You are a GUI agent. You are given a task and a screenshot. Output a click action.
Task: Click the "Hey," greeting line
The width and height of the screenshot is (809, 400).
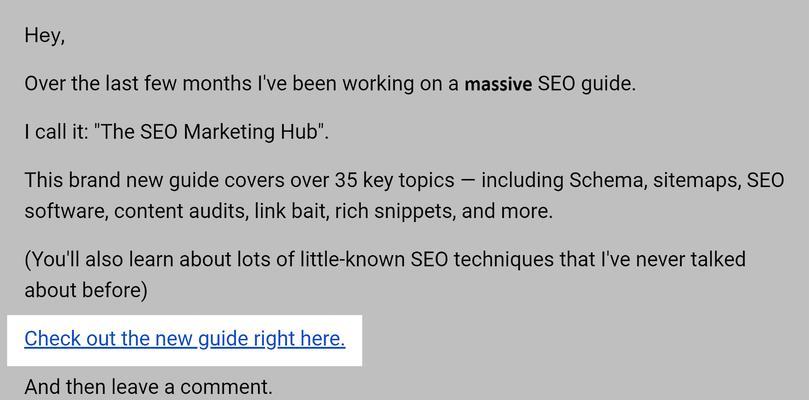click(x=44, y=36)
